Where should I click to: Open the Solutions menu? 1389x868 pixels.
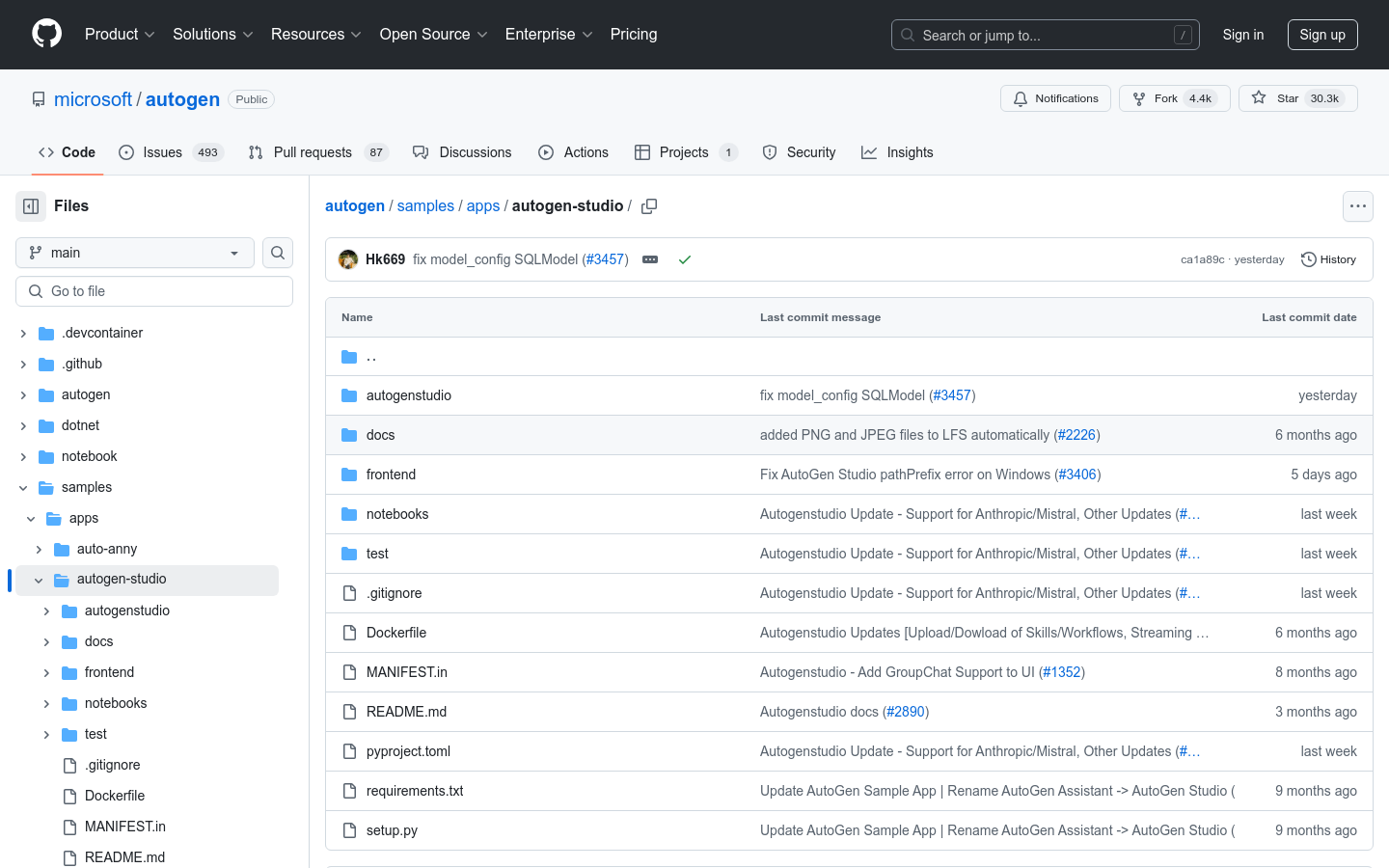tap(213, 34)
